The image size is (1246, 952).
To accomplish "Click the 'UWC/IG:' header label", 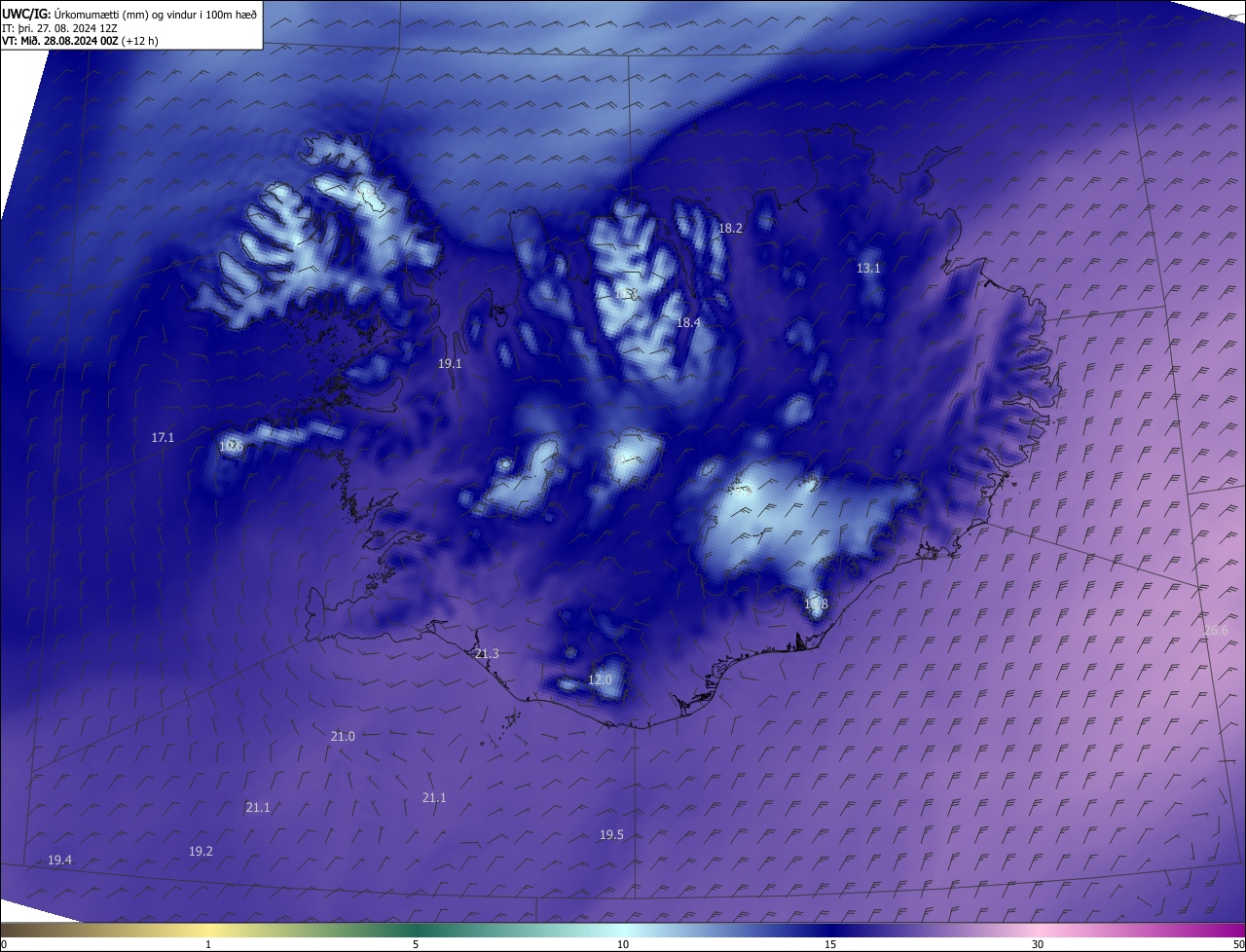I will pos(27,16).
